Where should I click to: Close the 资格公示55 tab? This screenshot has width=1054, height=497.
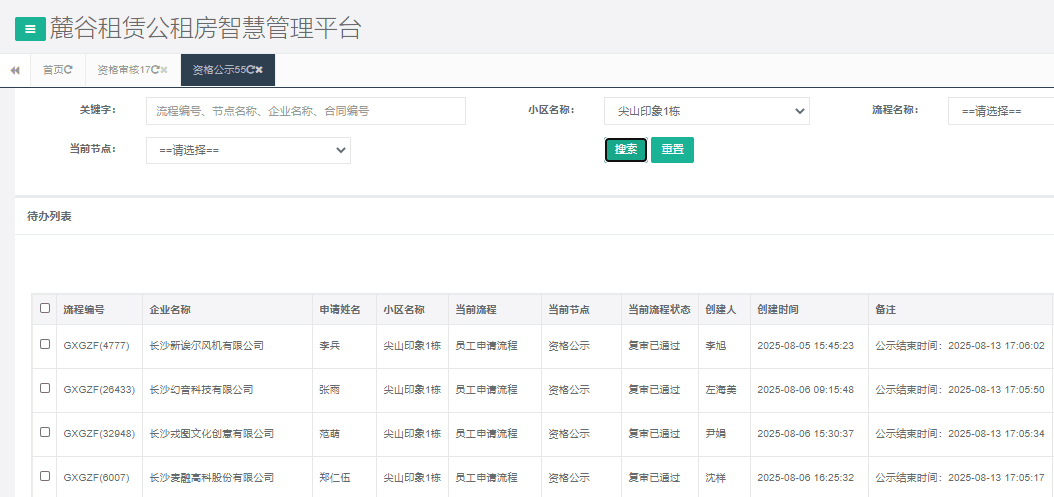(x=259, y=70)
